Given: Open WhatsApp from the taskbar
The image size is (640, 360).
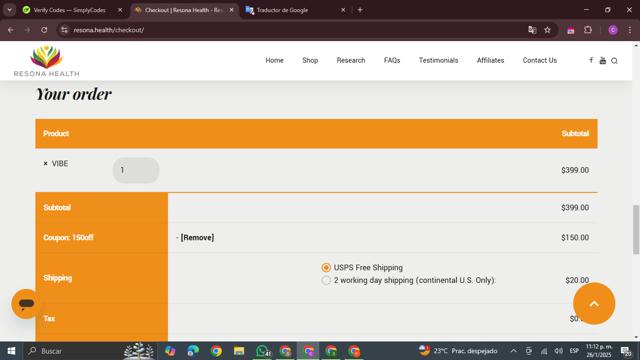Looking at the screenshot, I should (263, 351).
